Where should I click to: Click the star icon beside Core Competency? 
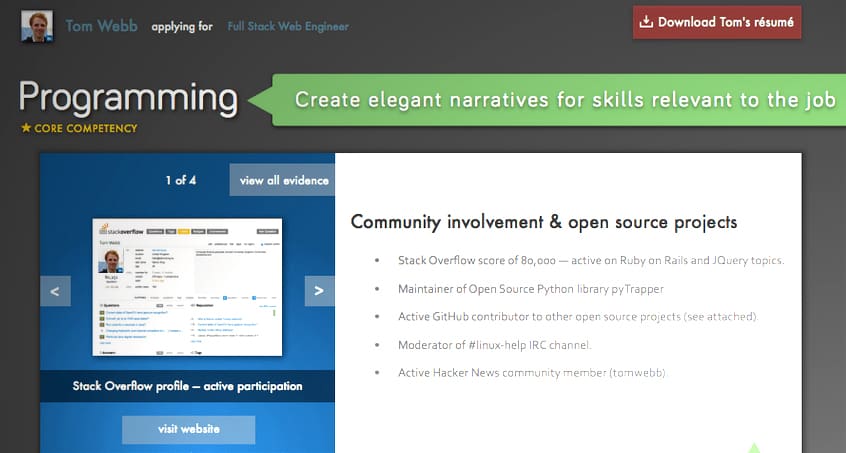pyautogui.click(x=26, y=128)
